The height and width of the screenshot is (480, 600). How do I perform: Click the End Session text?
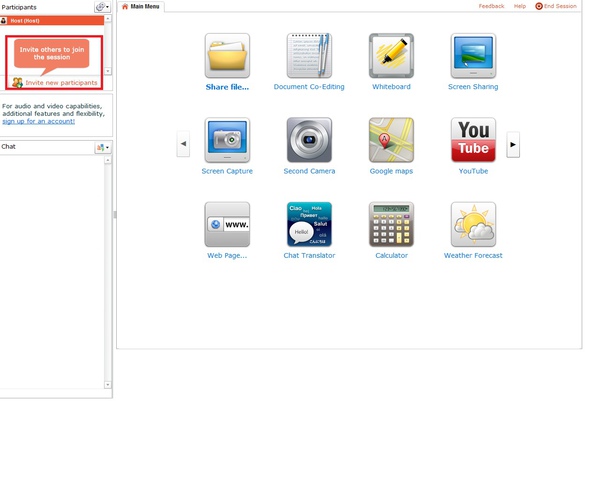click(x=560, y=6)
